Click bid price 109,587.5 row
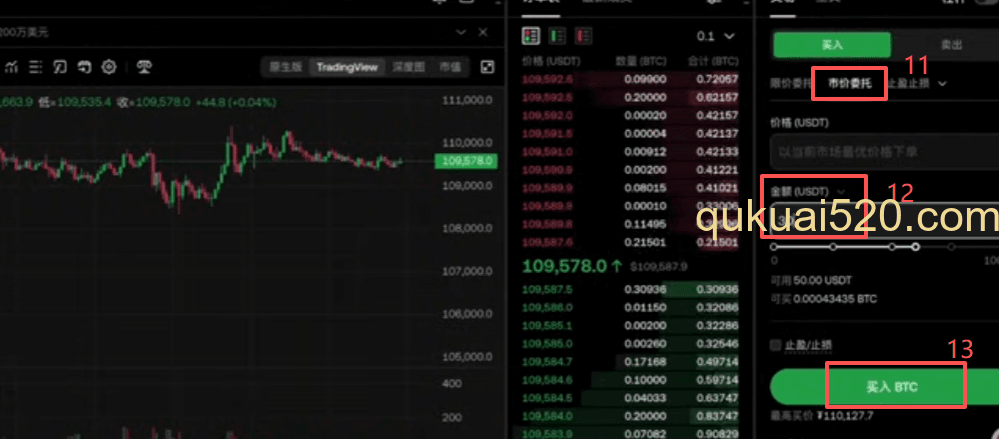This screenshot has width=999, height=439. click(630, 289)
